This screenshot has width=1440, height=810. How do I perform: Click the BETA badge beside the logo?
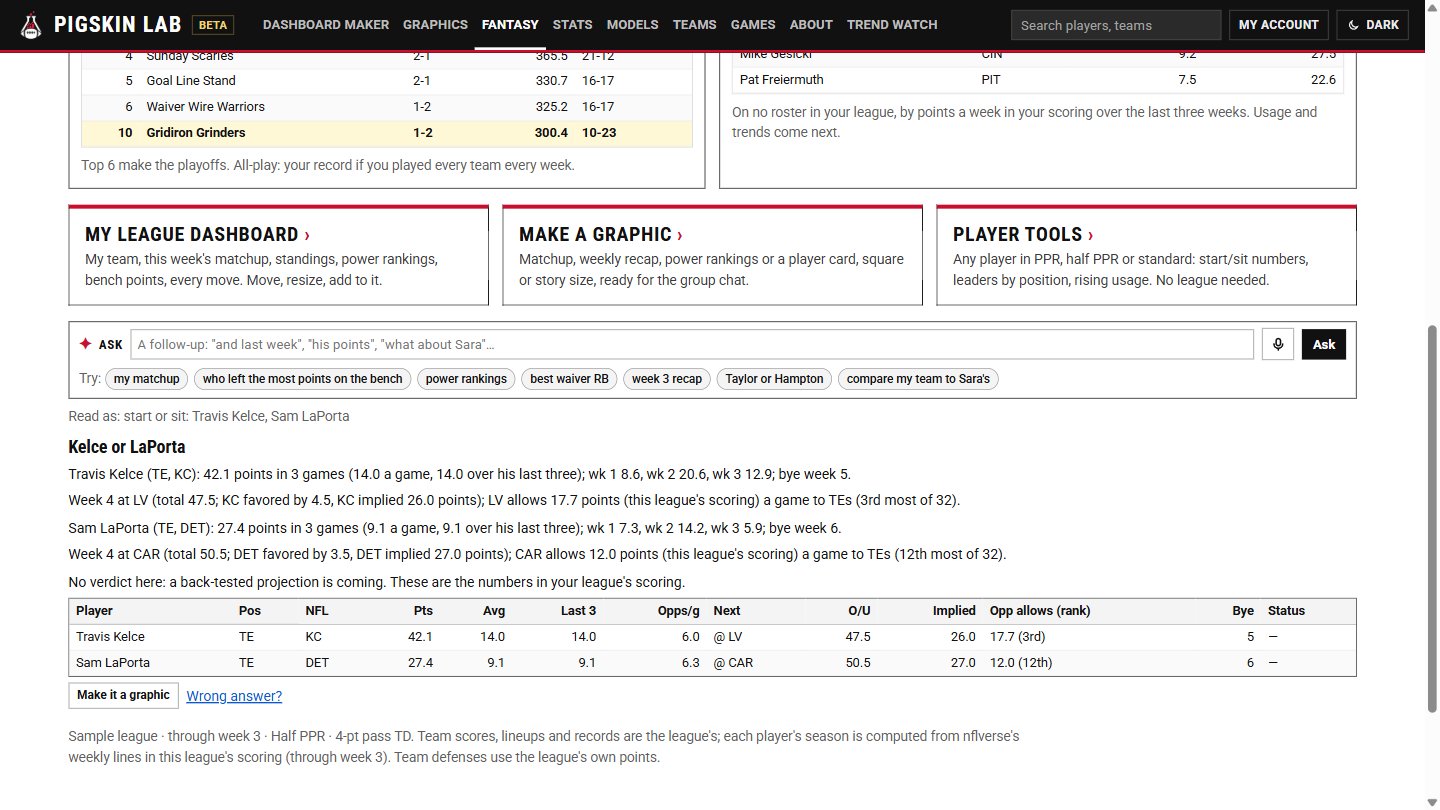pos(212,25)
